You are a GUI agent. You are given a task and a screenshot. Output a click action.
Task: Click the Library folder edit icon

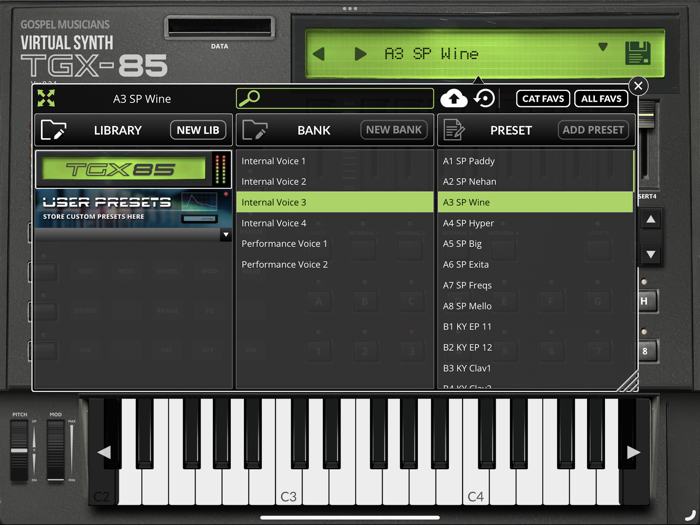click(53, 130)
